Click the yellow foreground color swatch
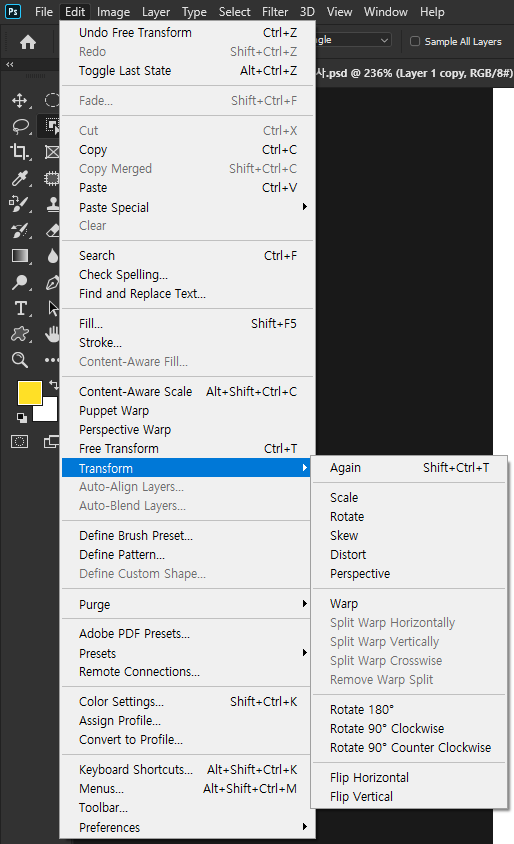Image resolution: width=514 pixels, height=844 pixels. pyautogui.click(x=28, y=391)
